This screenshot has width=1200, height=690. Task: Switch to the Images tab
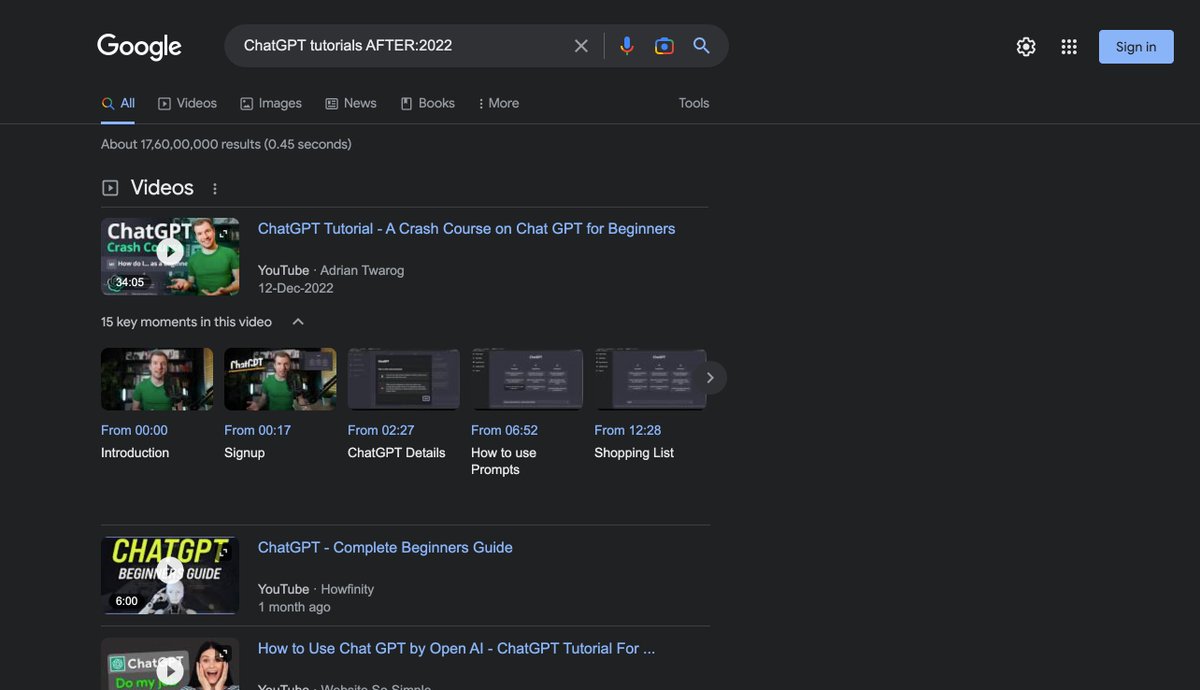[271, 103]
